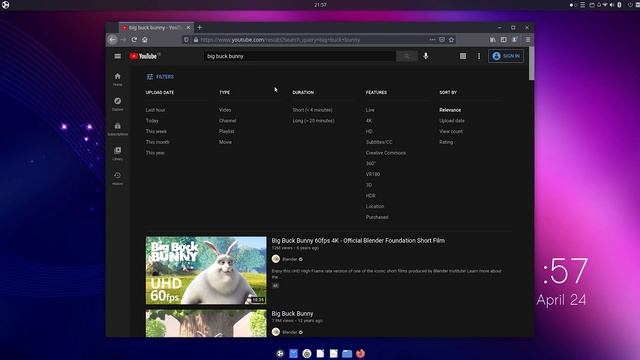
Task: Filter by 4K feature
Action: pyautogui.click(x=369, y=121)
